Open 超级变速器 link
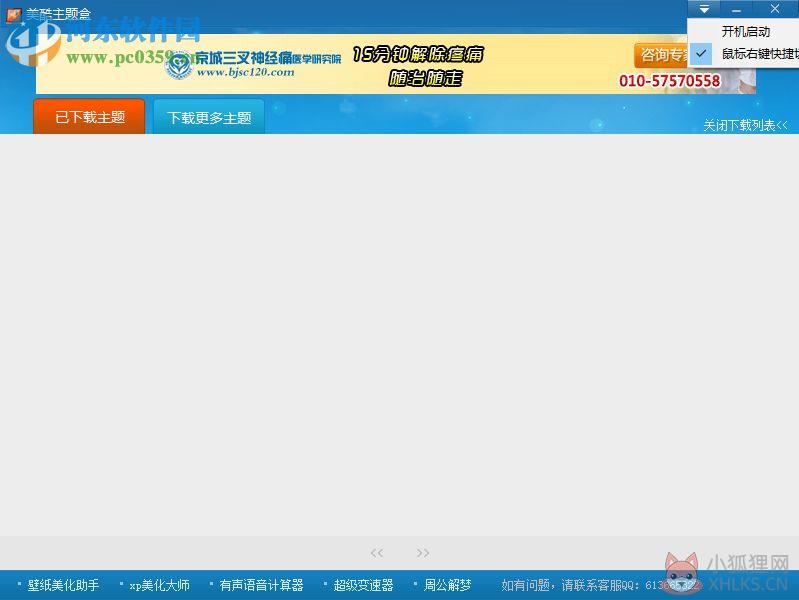 click(363, 585)
